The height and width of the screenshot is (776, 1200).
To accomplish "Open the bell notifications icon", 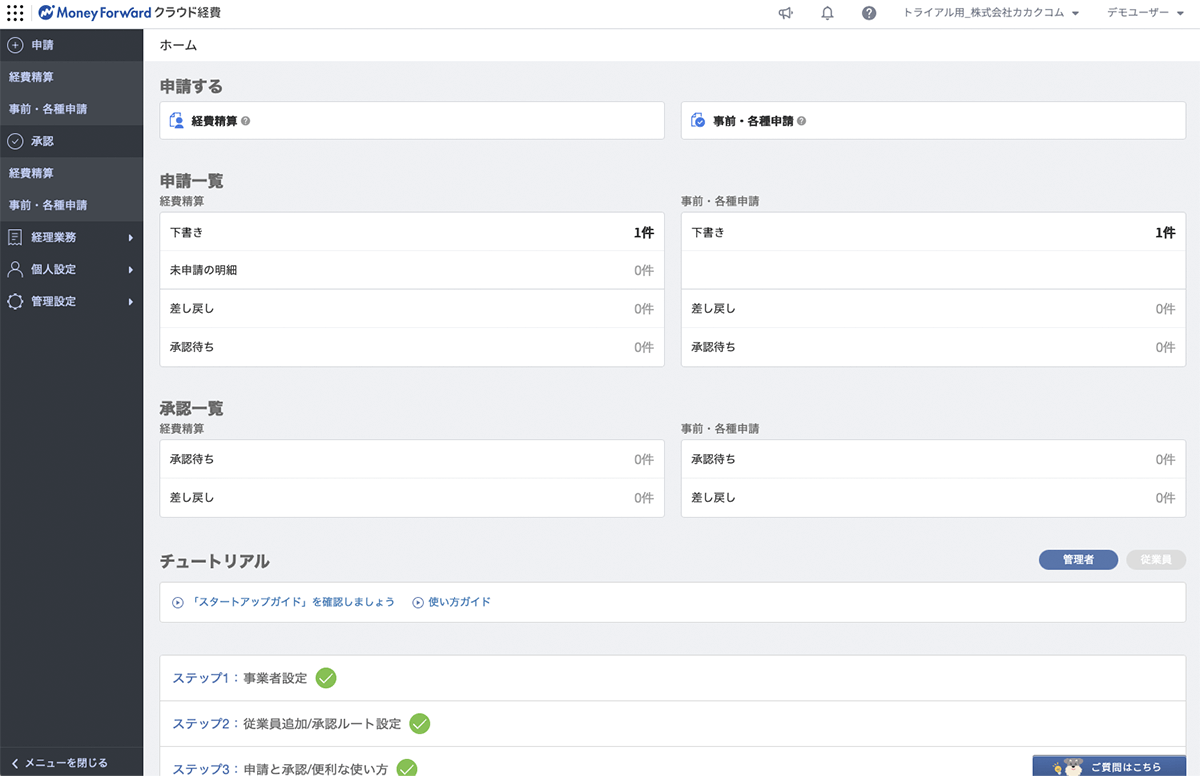I will 827,13.
